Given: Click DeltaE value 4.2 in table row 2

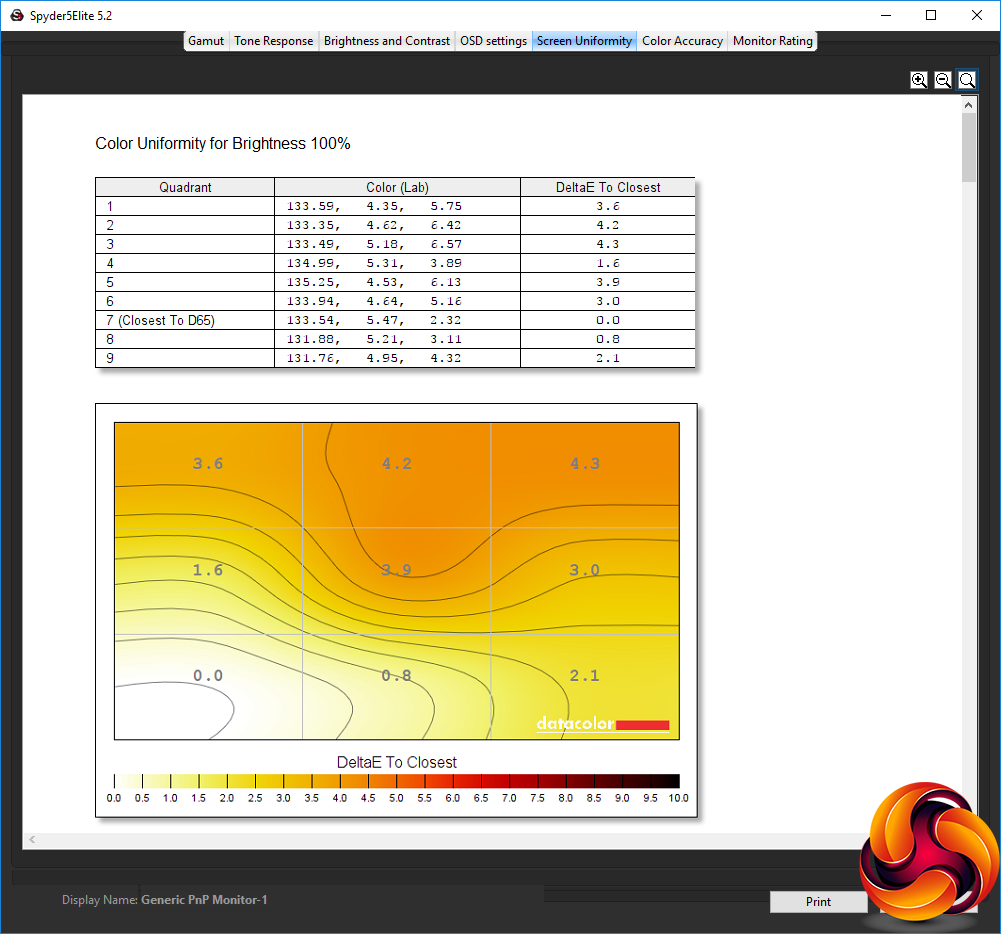Looking at the screenshot, I should click(x=608, y=225).
